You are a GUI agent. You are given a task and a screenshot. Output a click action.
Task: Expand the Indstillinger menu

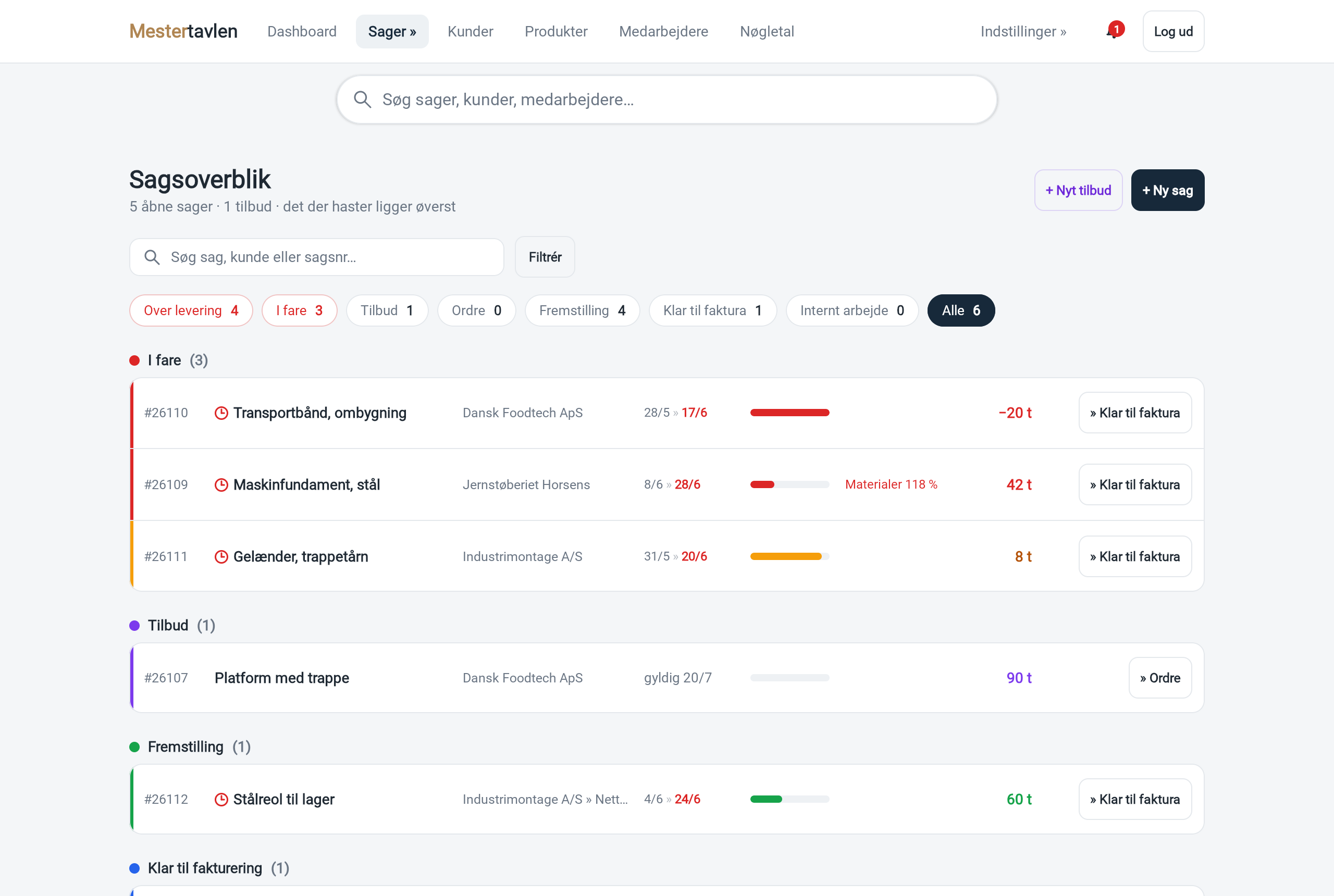[x=1023, y=31]
